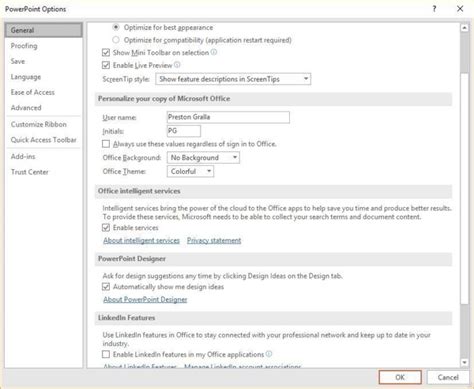Open the Save options category

(x=18, y=61)
